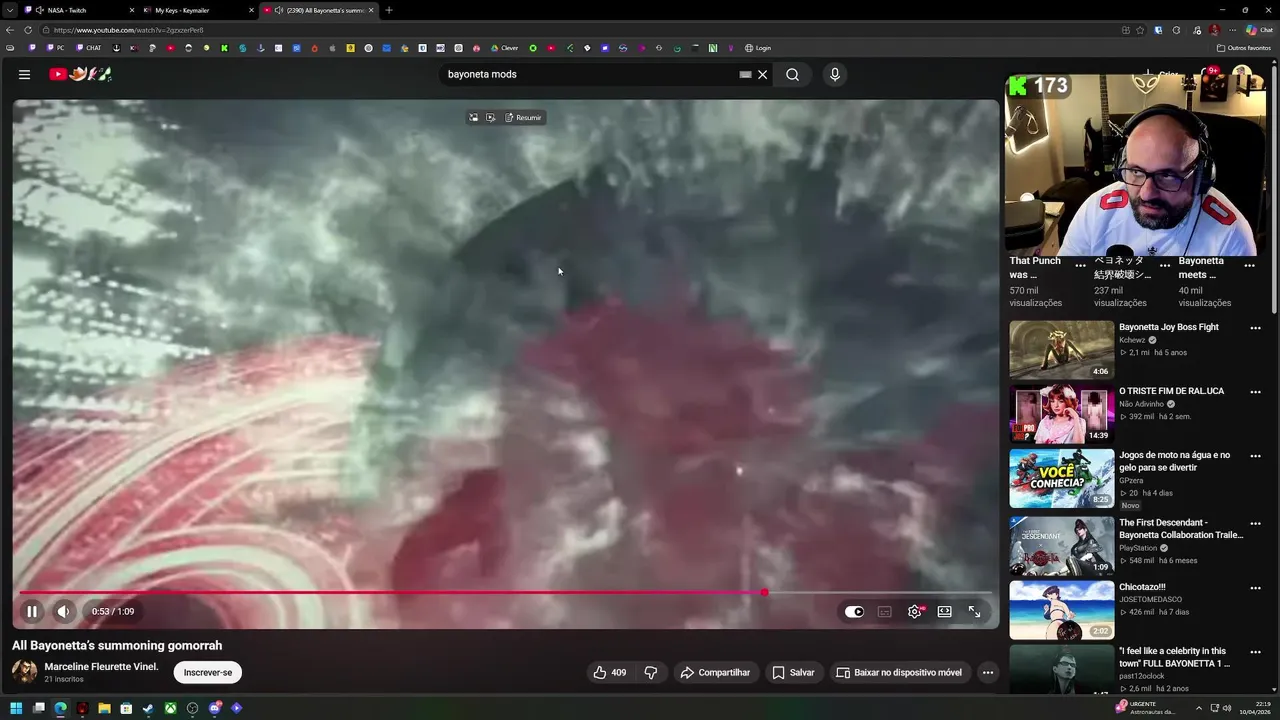Open the YouTube hamburger guide menu
Screen dimensions: 1280x720
point(24,74)
